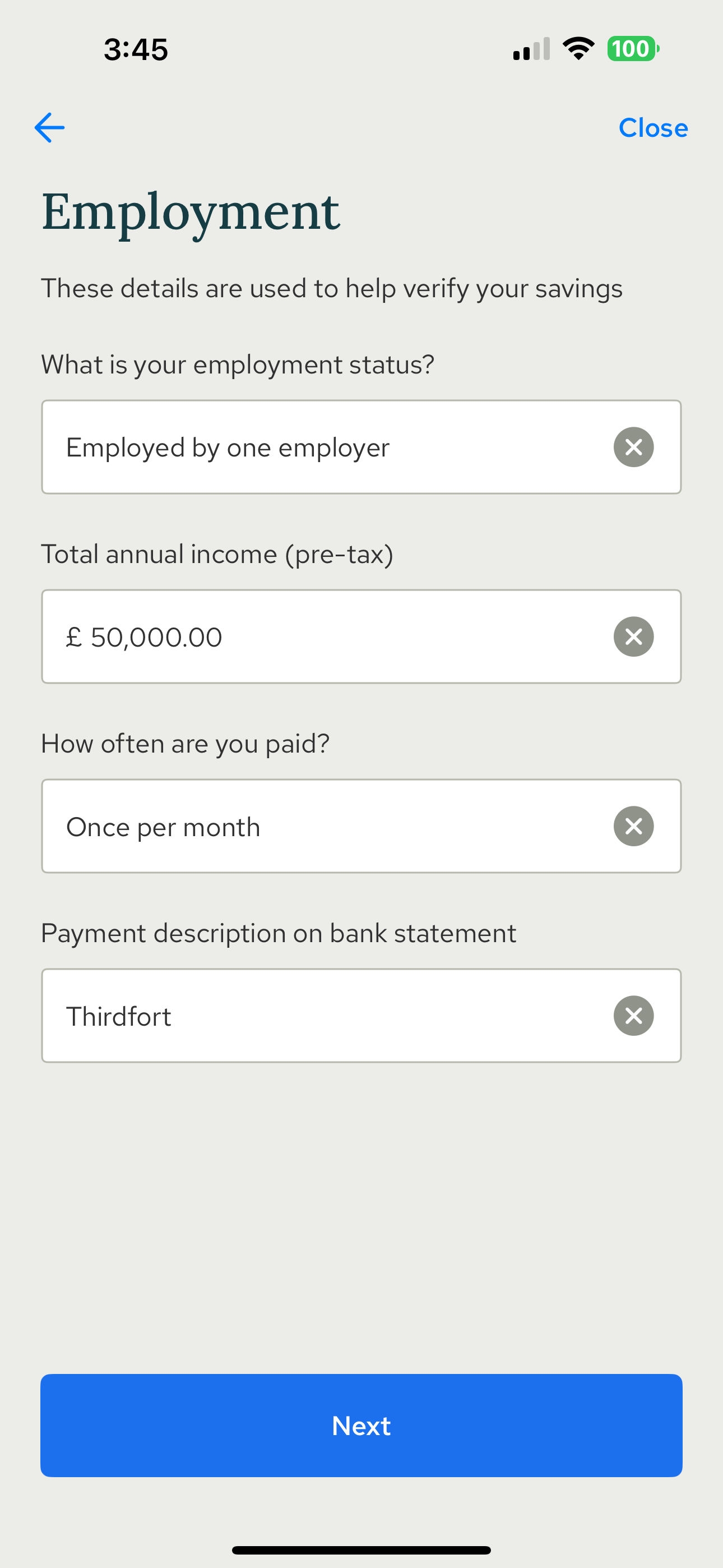Clear the employment status selection
Screen dimensions: 723x1568
pos(633,448)
